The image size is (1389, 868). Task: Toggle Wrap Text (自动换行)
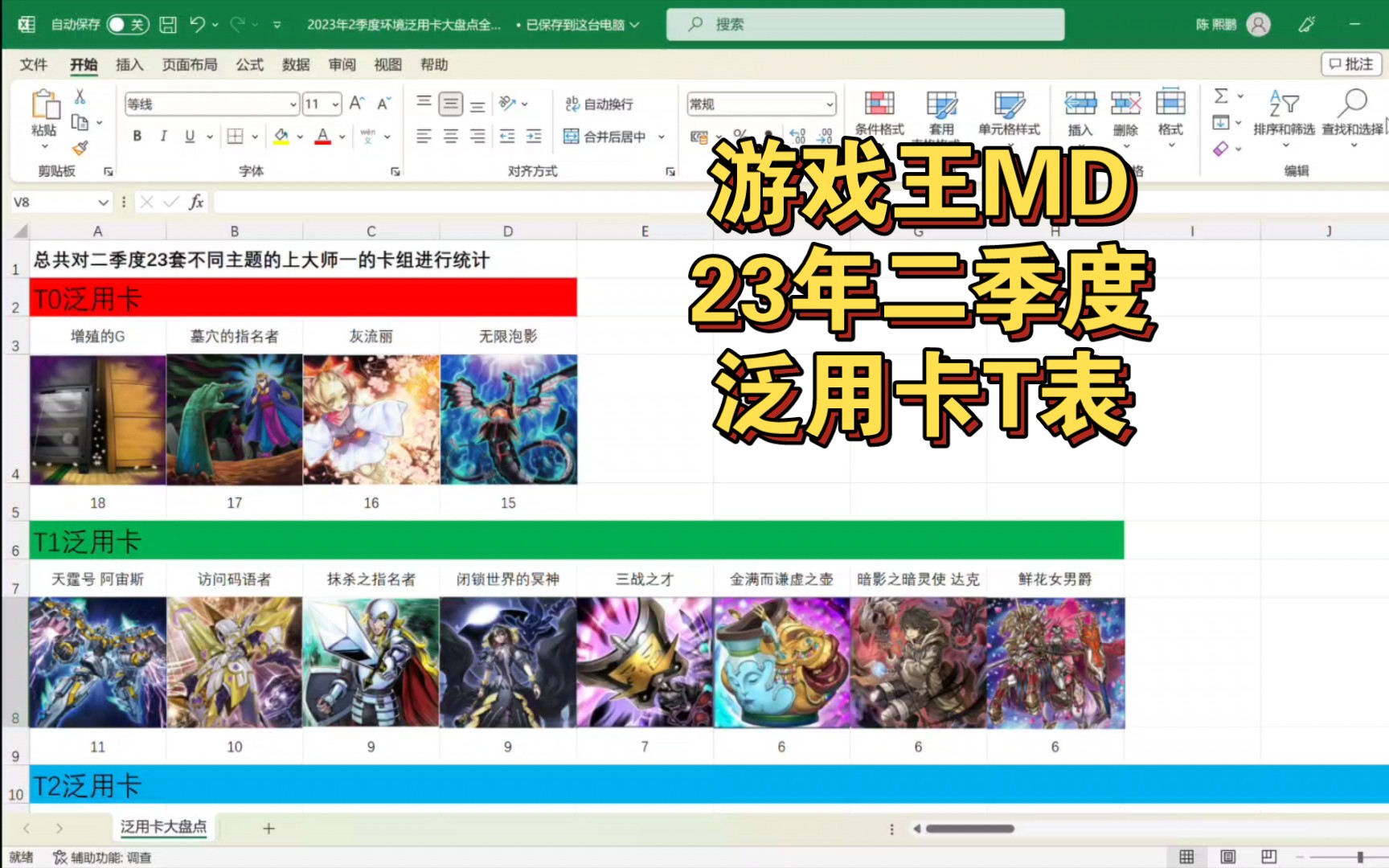pyautogui.click(x=599, y=104)
